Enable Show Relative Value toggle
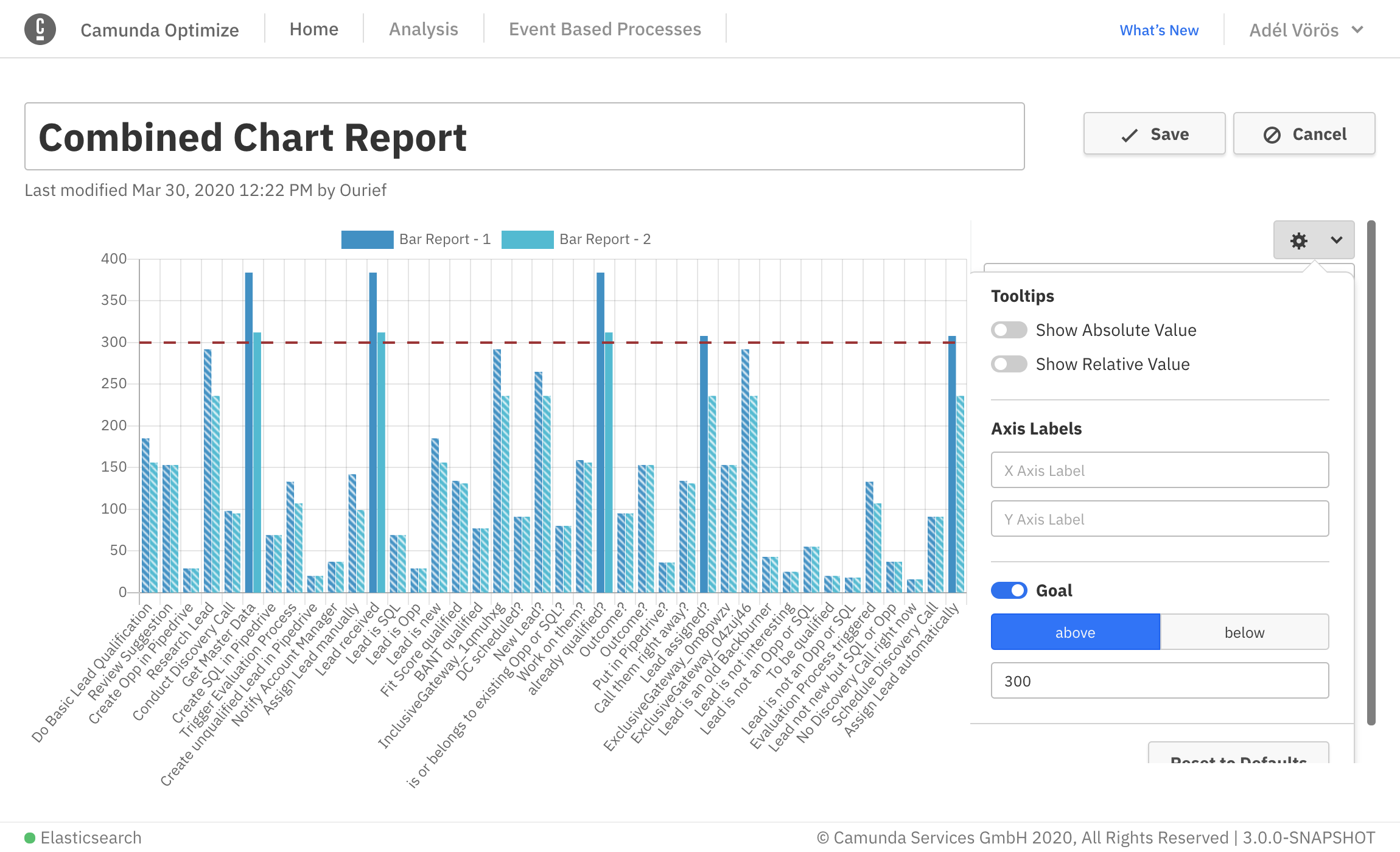Viewport: 1400px width, 852px height. (x=1009, y=364)
